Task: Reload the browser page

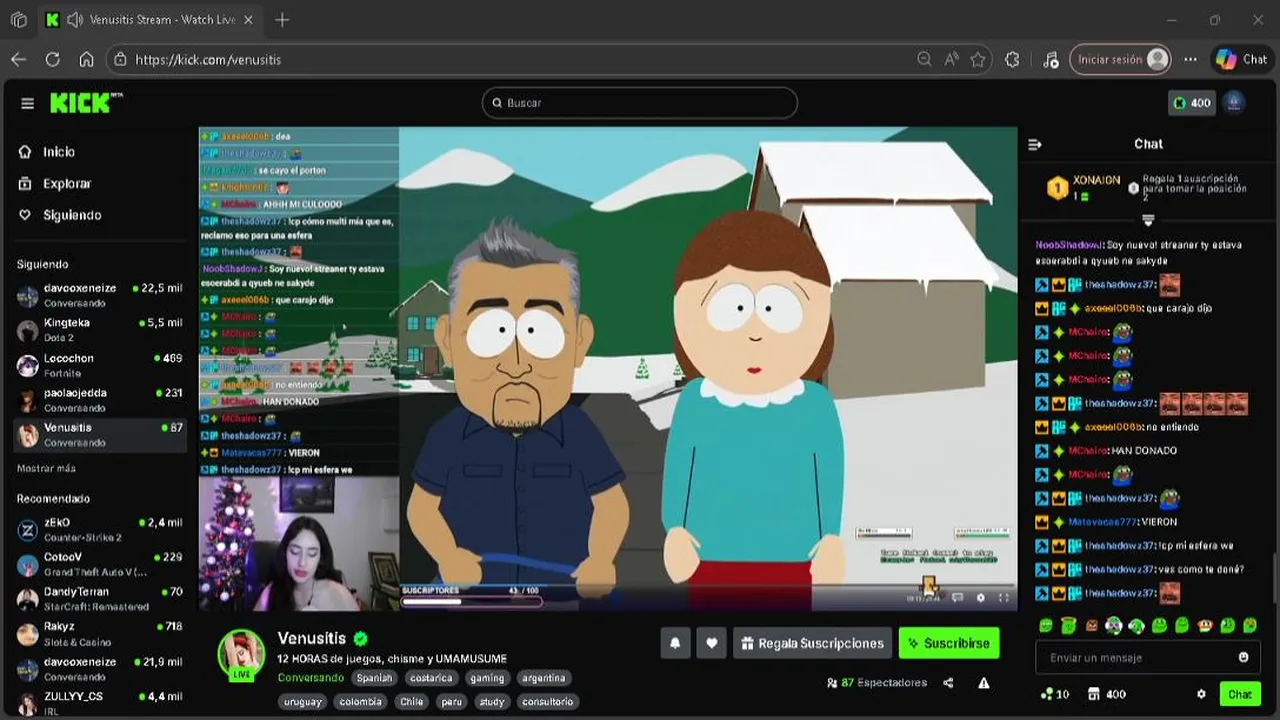Action: (53, 60)
